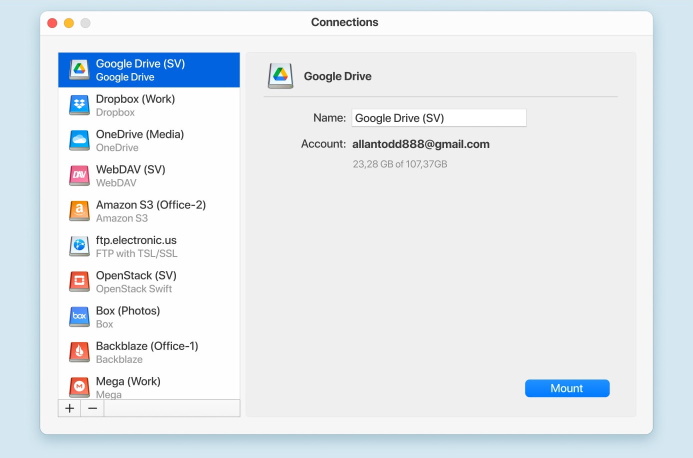Click the allantodd888@gmail.com account text
The width and height of the screenshot is (693, 458).
[x=421, y=144]
